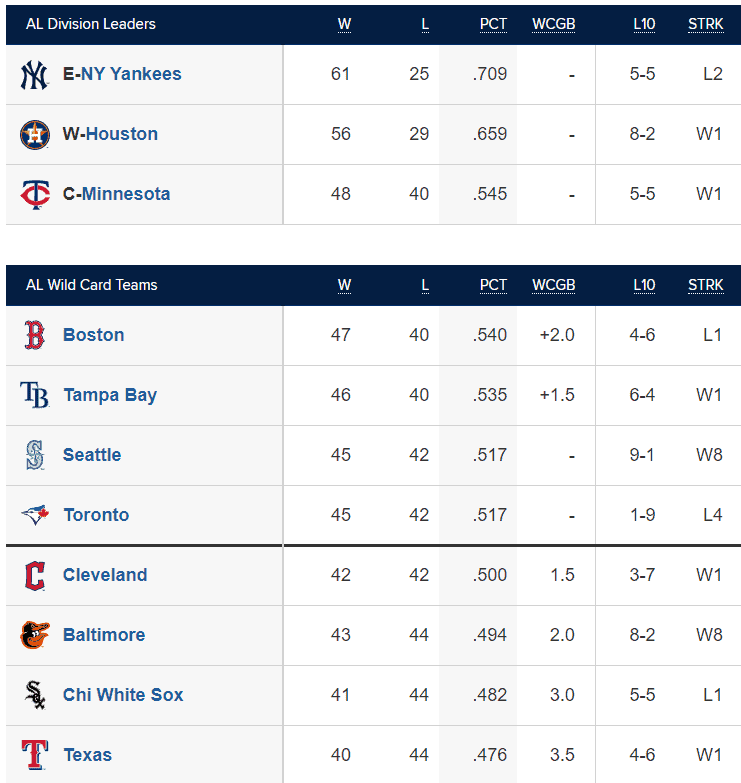741x783 pixels.
Task: Click the NY Yankees team logo
Action: coord(34,75)
